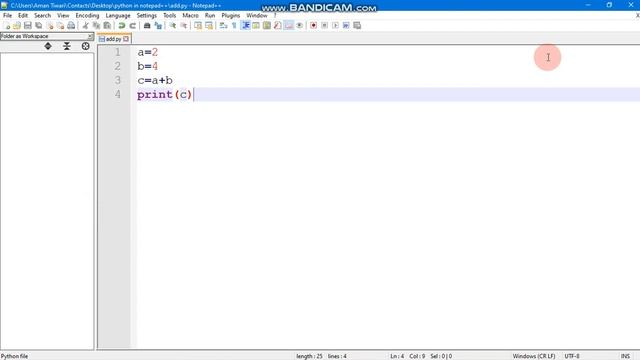
Task: Click the Paste toolbar icon
Action: [107, 25]
